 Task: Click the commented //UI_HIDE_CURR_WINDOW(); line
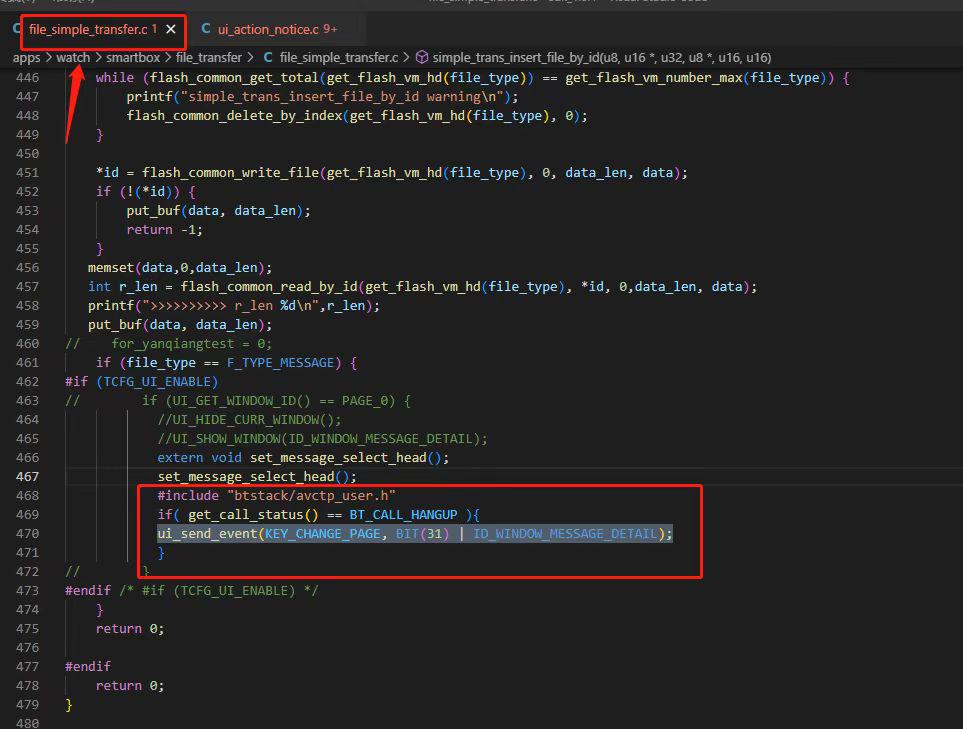click(x=249, y=420)
